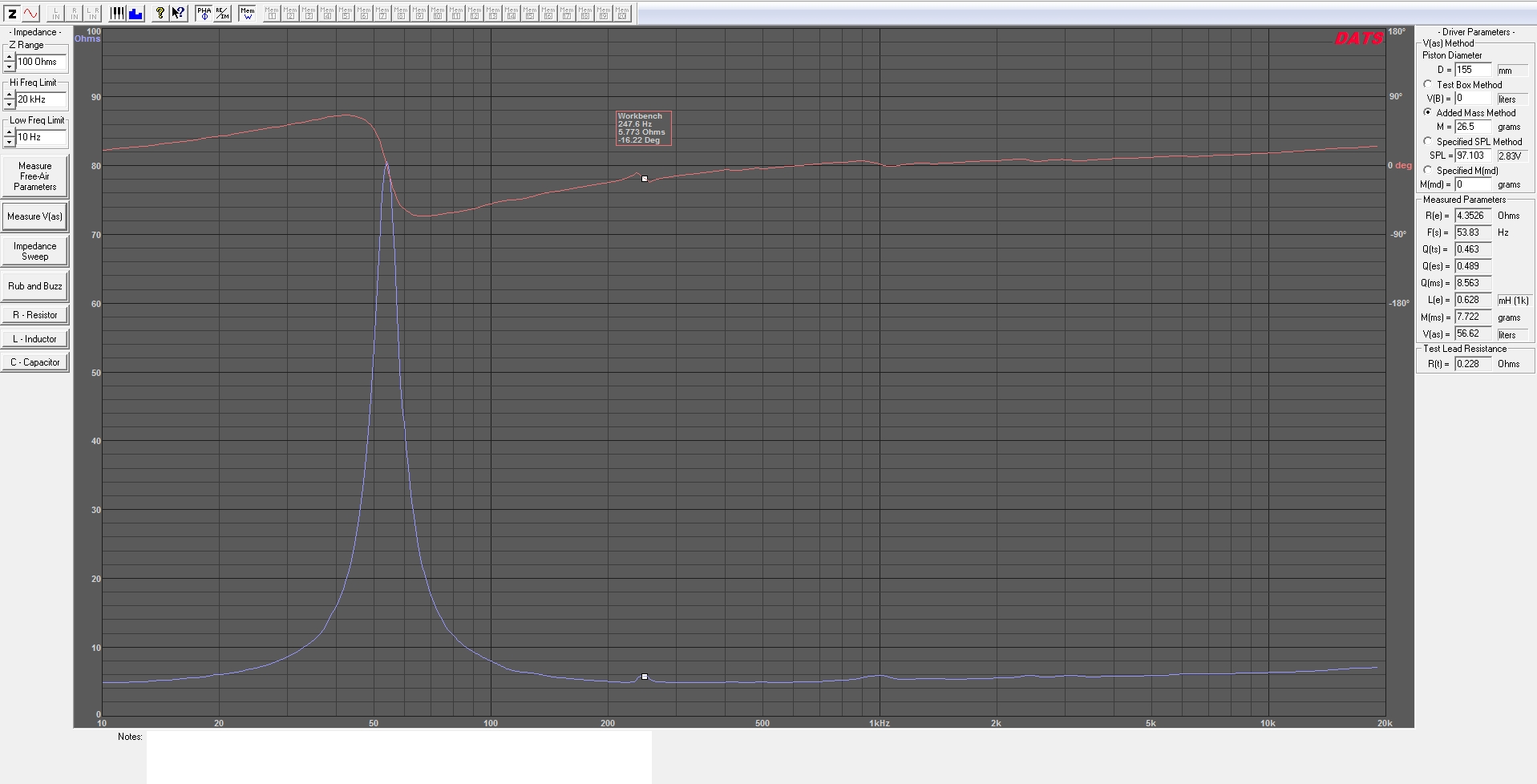Decrease Z Range with down arrow

10,67
